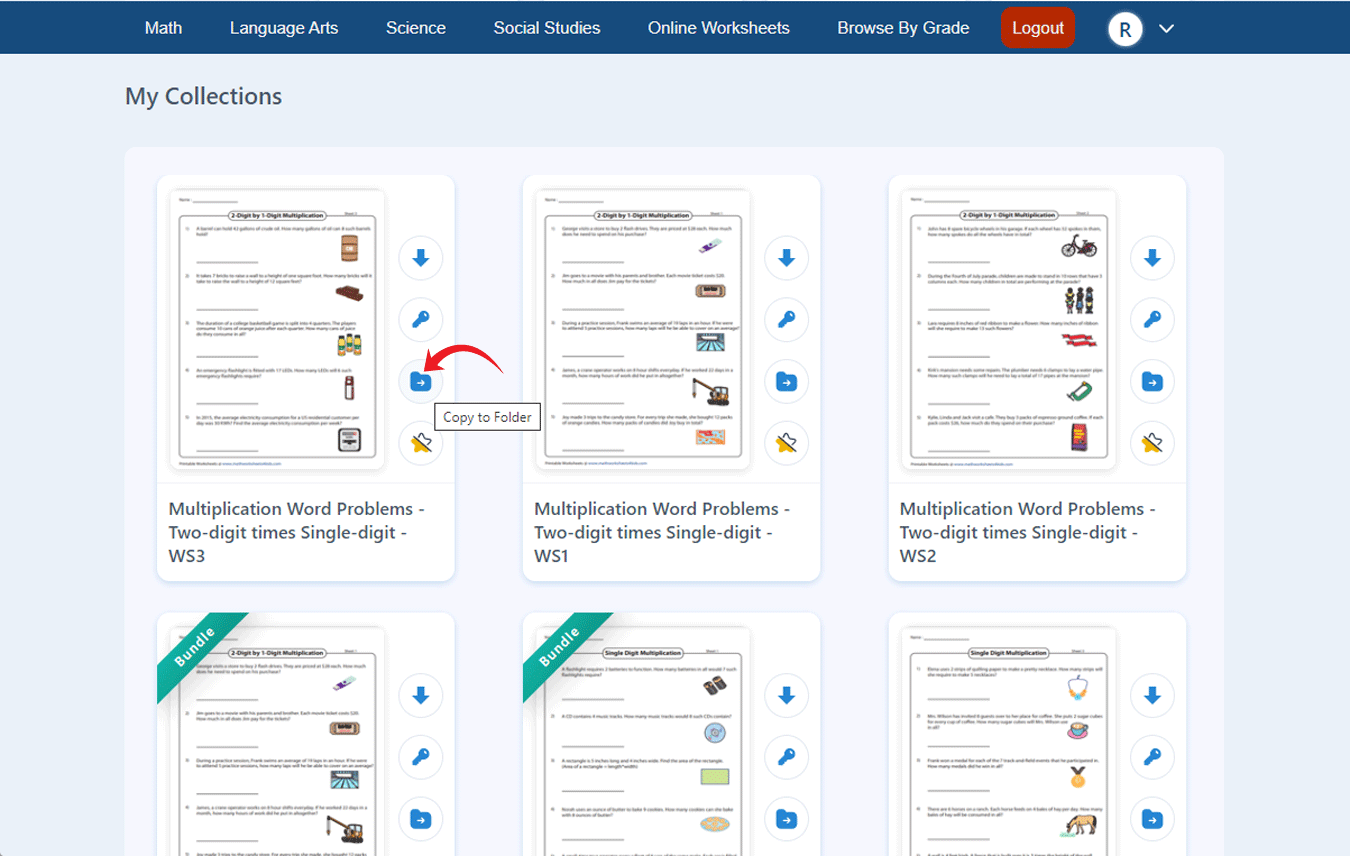1350x856 pixels.
Task: Open Single Digit Multiplication bundle thumbnail
Action: point(643,741)
